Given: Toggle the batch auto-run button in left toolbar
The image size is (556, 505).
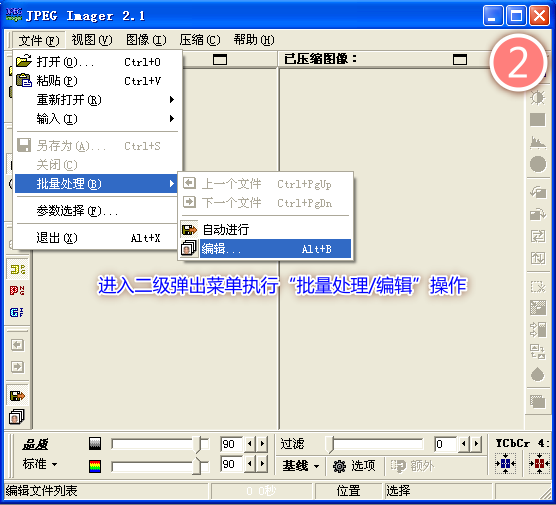Looking at the screenshot, I should [17, 395].
